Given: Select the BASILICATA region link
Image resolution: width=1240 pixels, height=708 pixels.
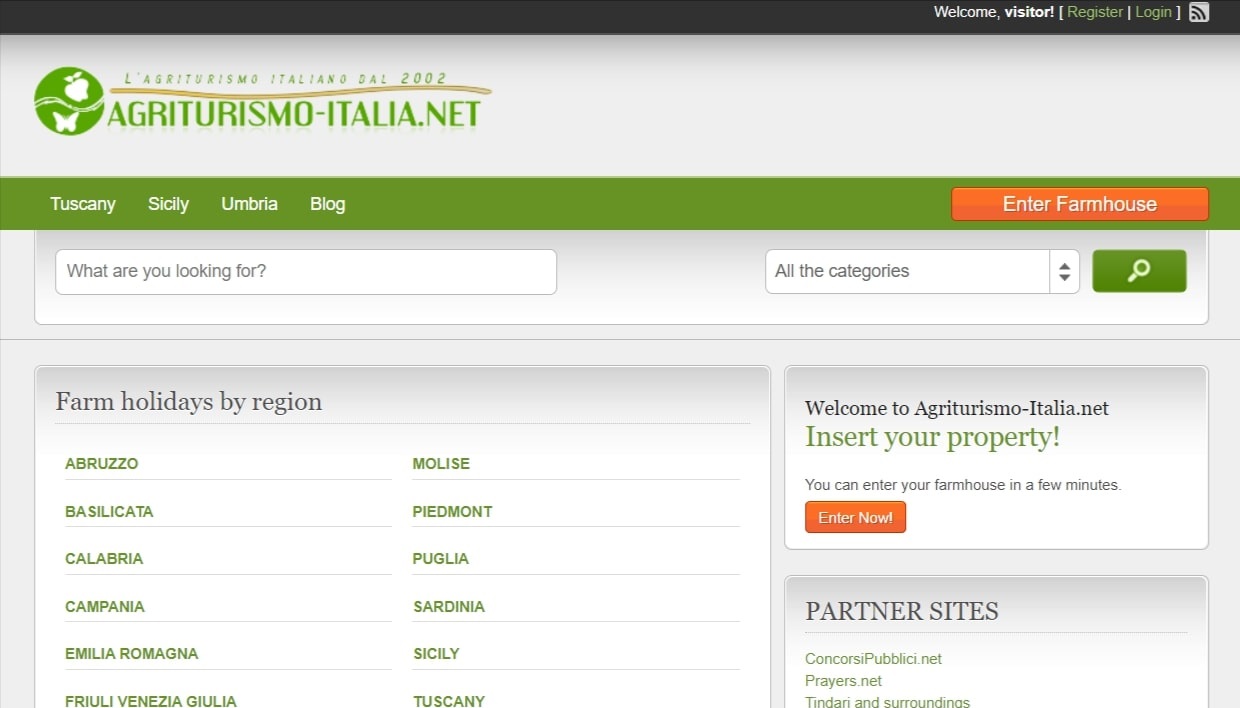Looking at the screenshot, I should click(109, 512).
